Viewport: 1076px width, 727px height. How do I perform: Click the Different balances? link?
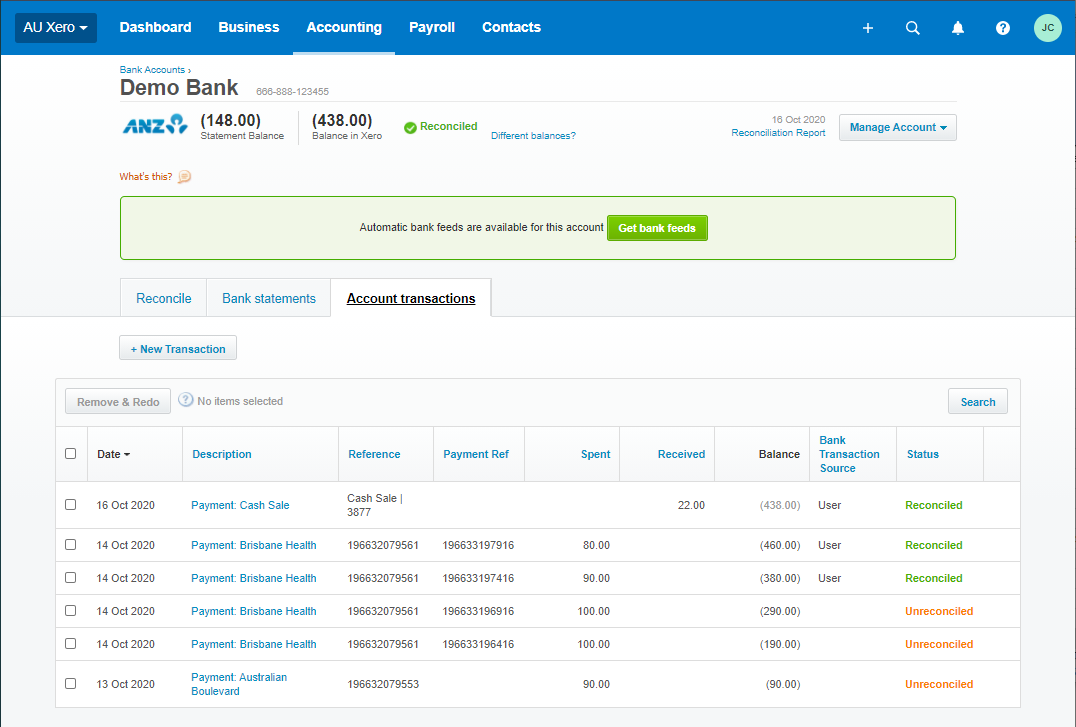(x=533, y=136)
